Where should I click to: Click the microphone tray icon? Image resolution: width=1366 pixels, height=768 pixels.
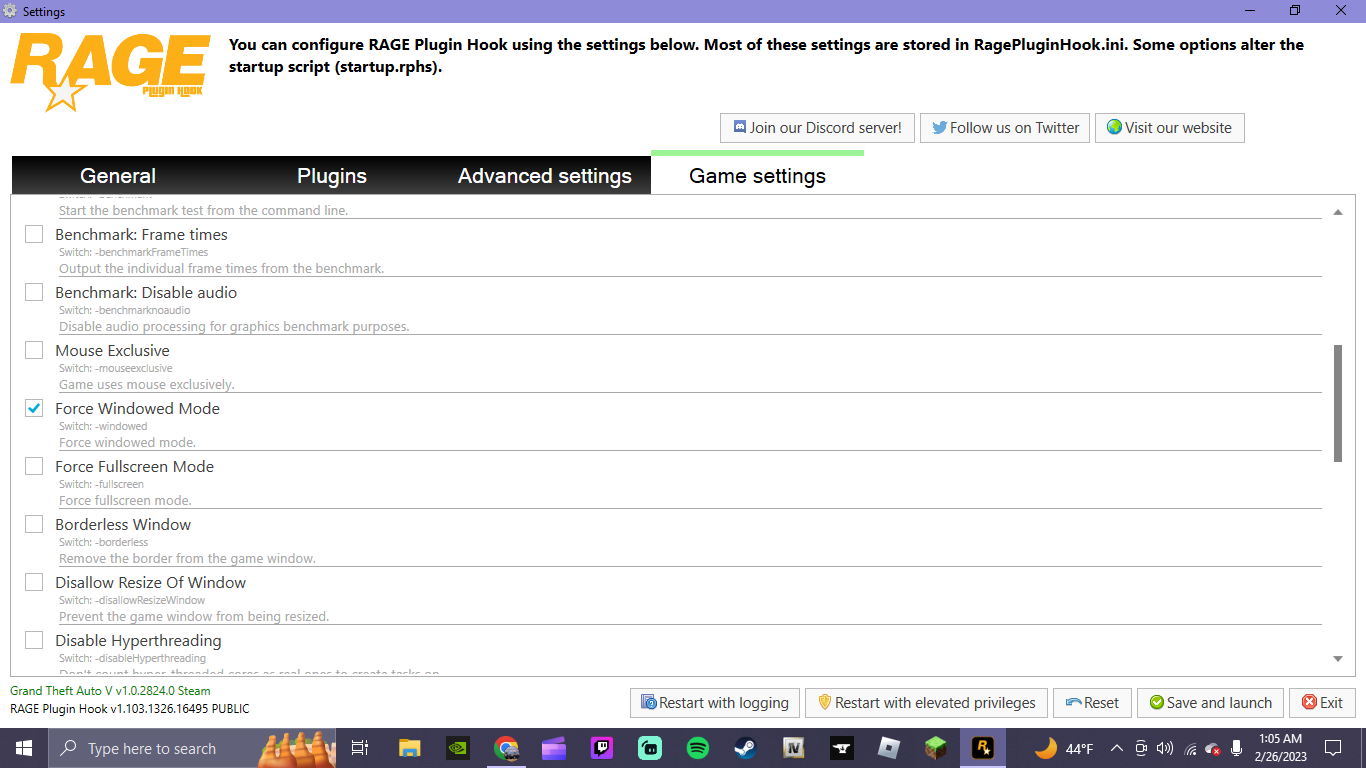click(1237, 748)
